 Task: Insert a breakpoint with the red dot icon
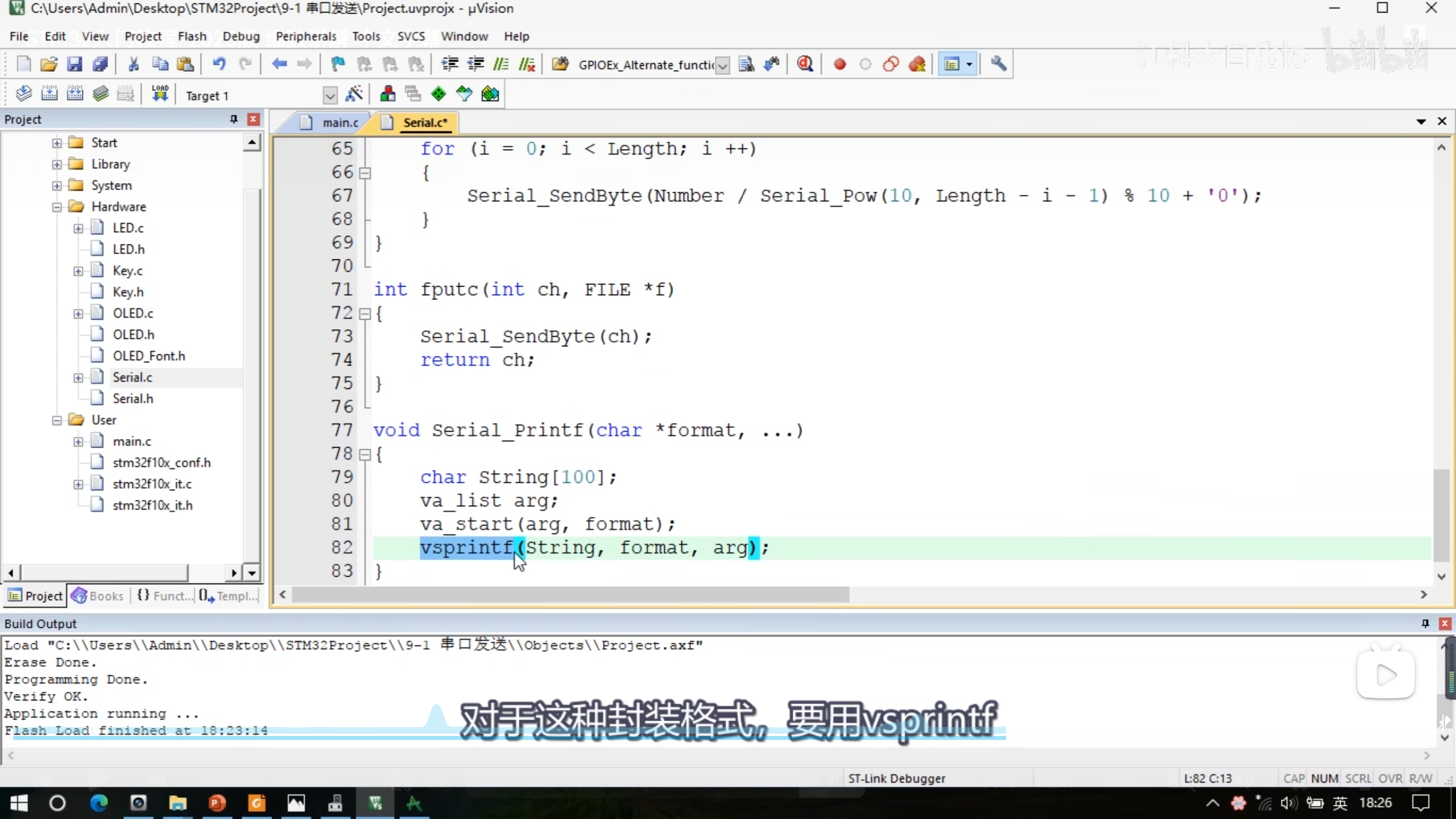pyautogui.click(x=839, y=64)
